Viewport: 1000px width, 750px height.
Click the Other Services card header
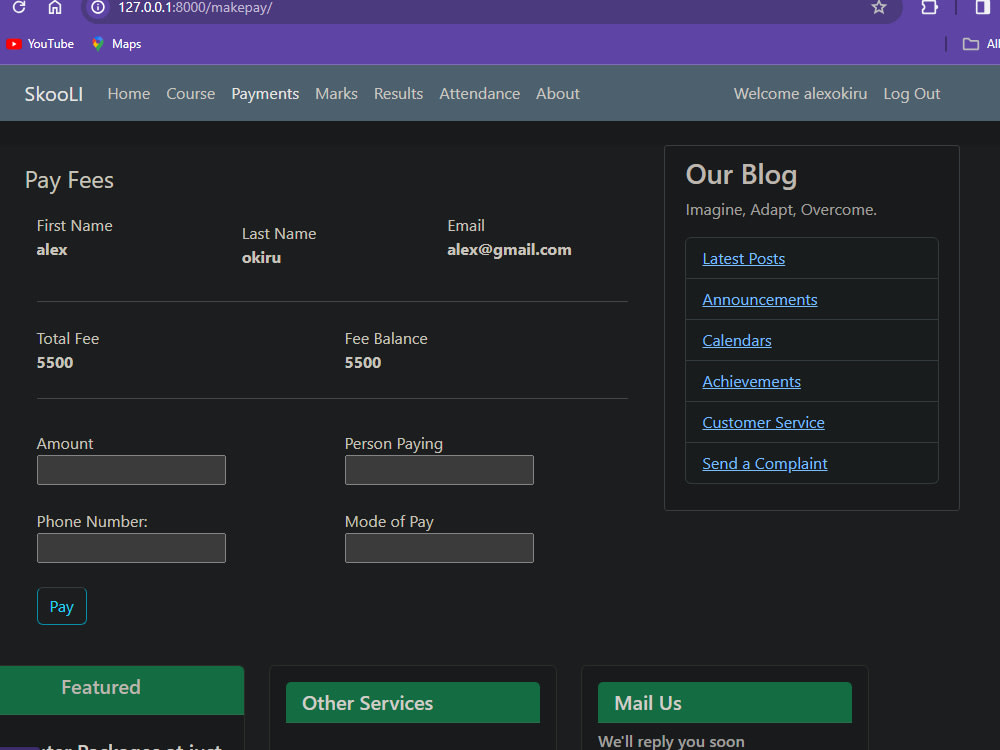(x=413, y=703)
